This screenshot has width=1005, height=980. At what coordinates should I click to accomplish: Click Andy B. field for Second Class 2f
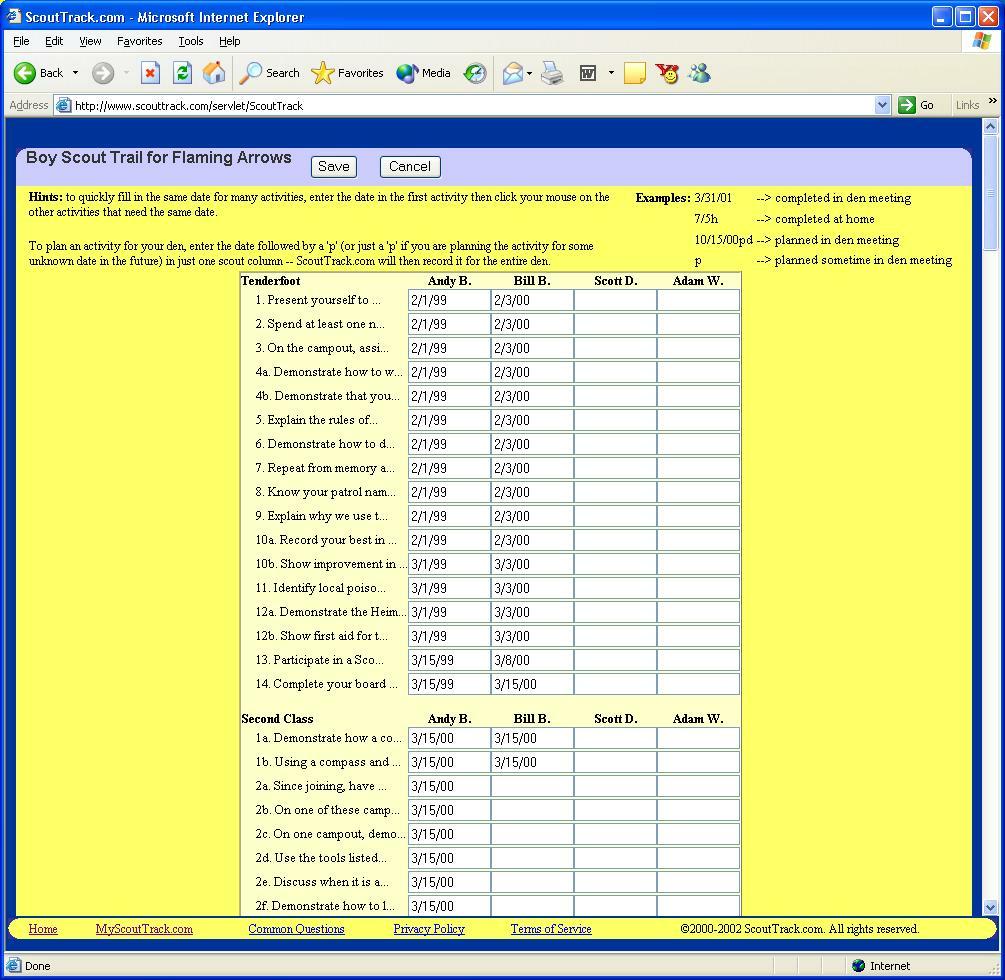click(x=449, y=906)
